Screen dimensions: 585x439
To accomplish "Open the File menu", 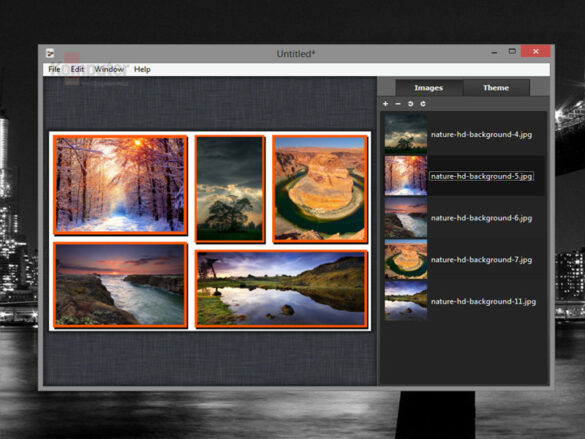I will coord(54,69).
